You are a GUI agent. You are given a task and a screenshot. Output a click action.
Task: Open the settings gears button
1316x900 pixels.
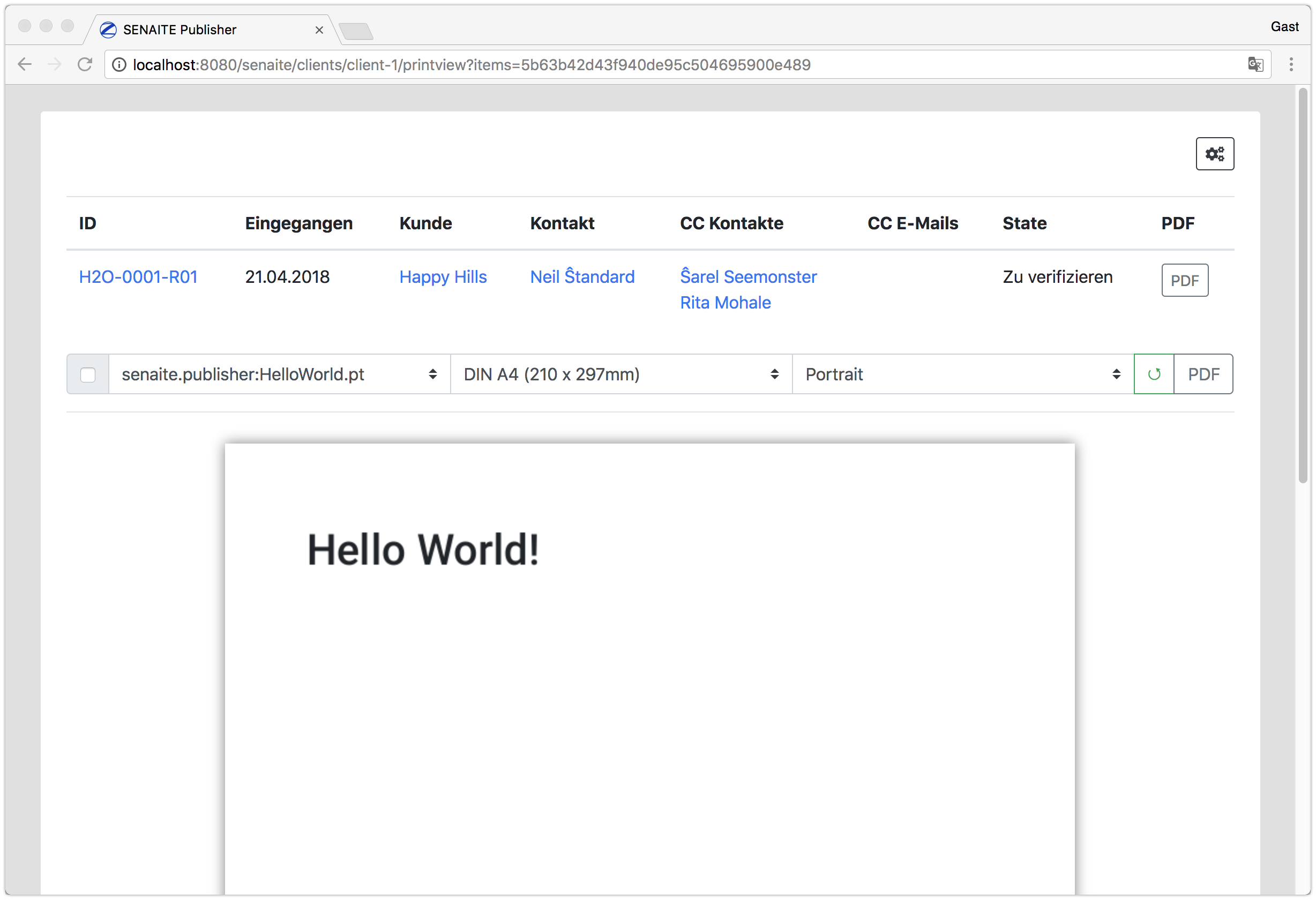(x=1215, y=154)
